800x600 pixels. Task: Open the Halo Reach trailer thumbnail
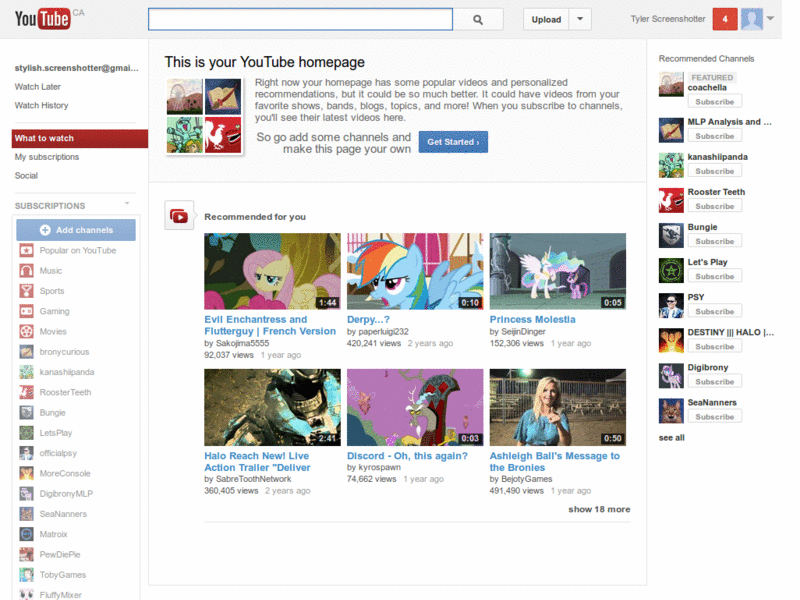272,408
